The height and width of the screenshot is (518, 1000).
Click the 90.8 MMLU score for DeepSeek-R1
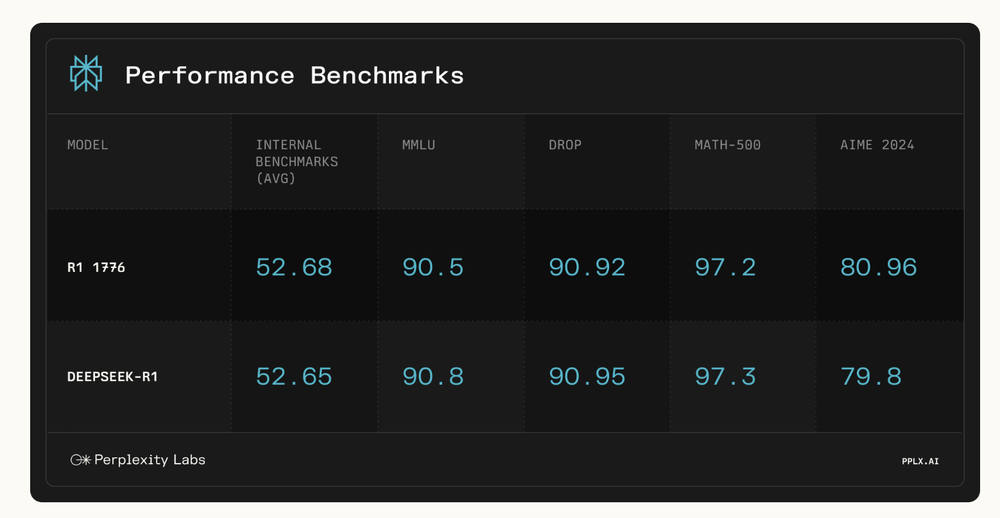pos(433,376)
